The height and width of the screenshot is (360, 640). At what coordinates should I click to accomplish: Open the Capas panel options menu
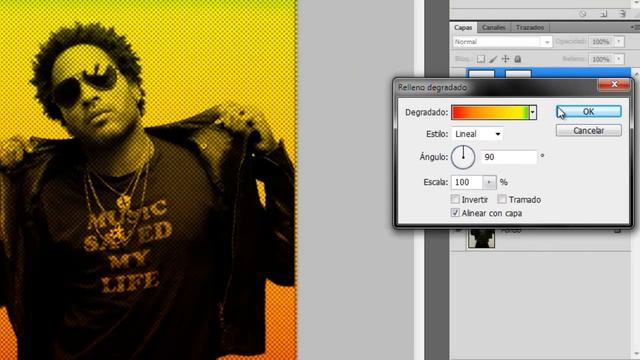[635, 27]
